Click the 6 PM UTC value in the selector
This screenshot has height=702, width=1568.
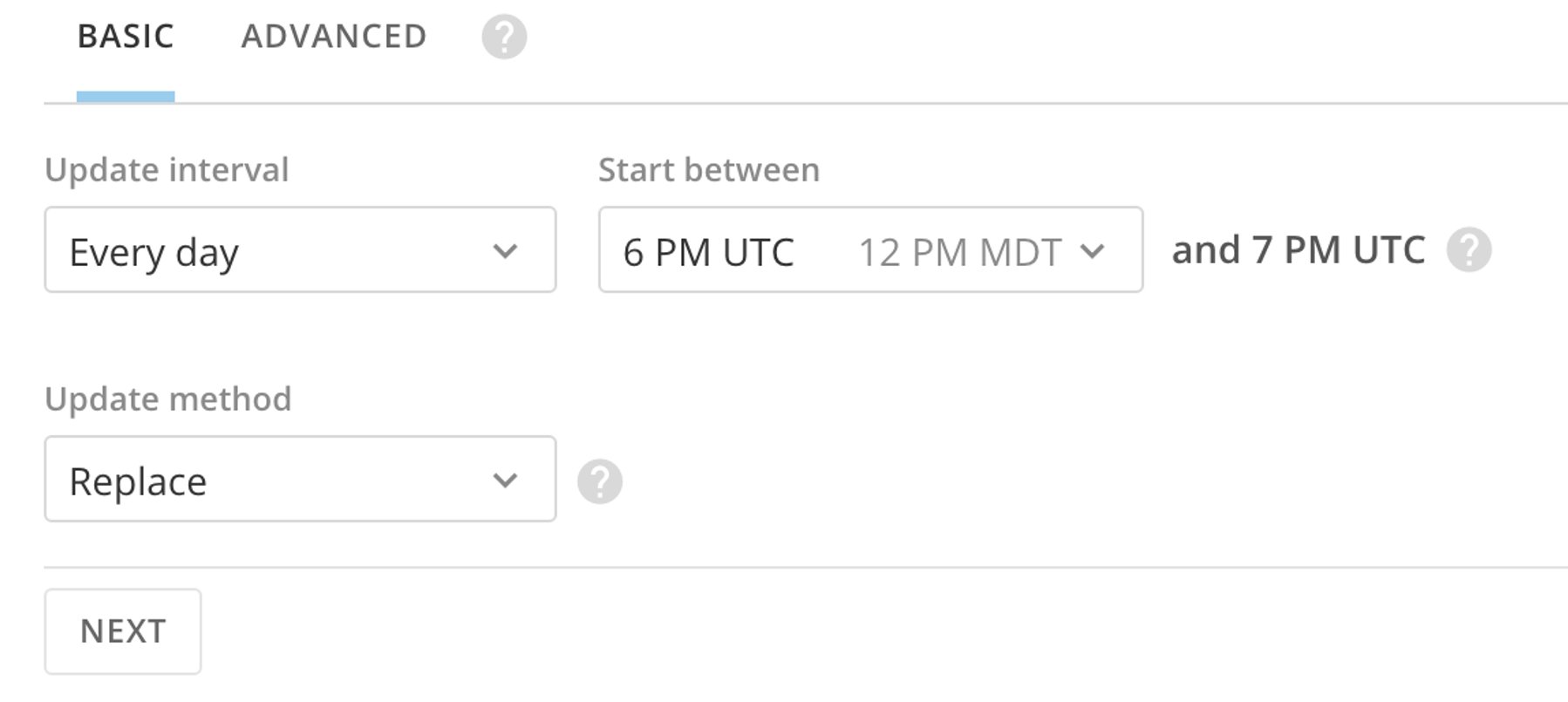pyautogui.click(x=708, y=252)
